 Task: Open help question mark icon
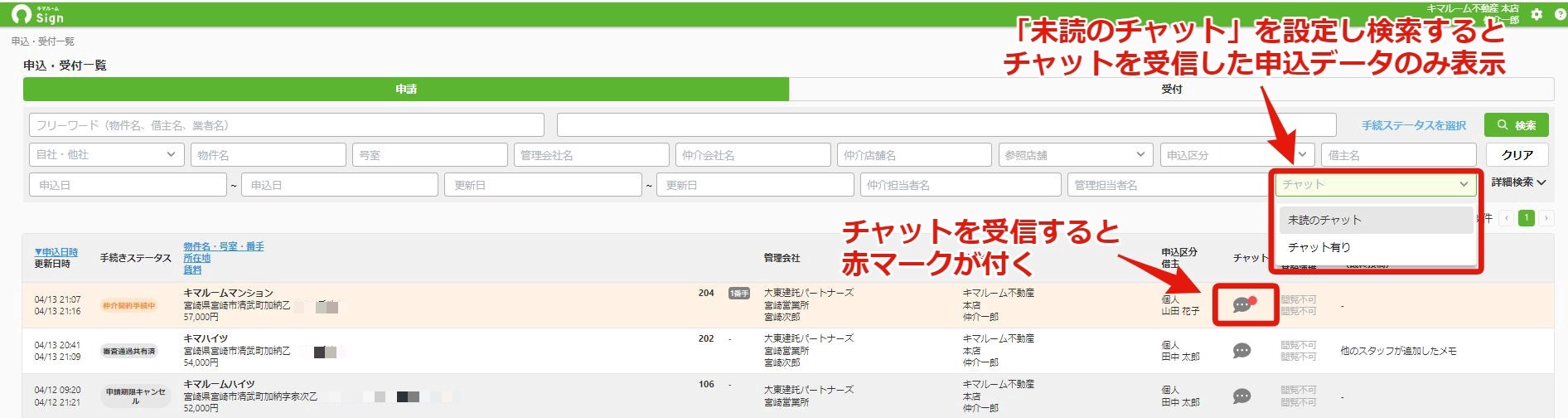[x=1559, y=14]
